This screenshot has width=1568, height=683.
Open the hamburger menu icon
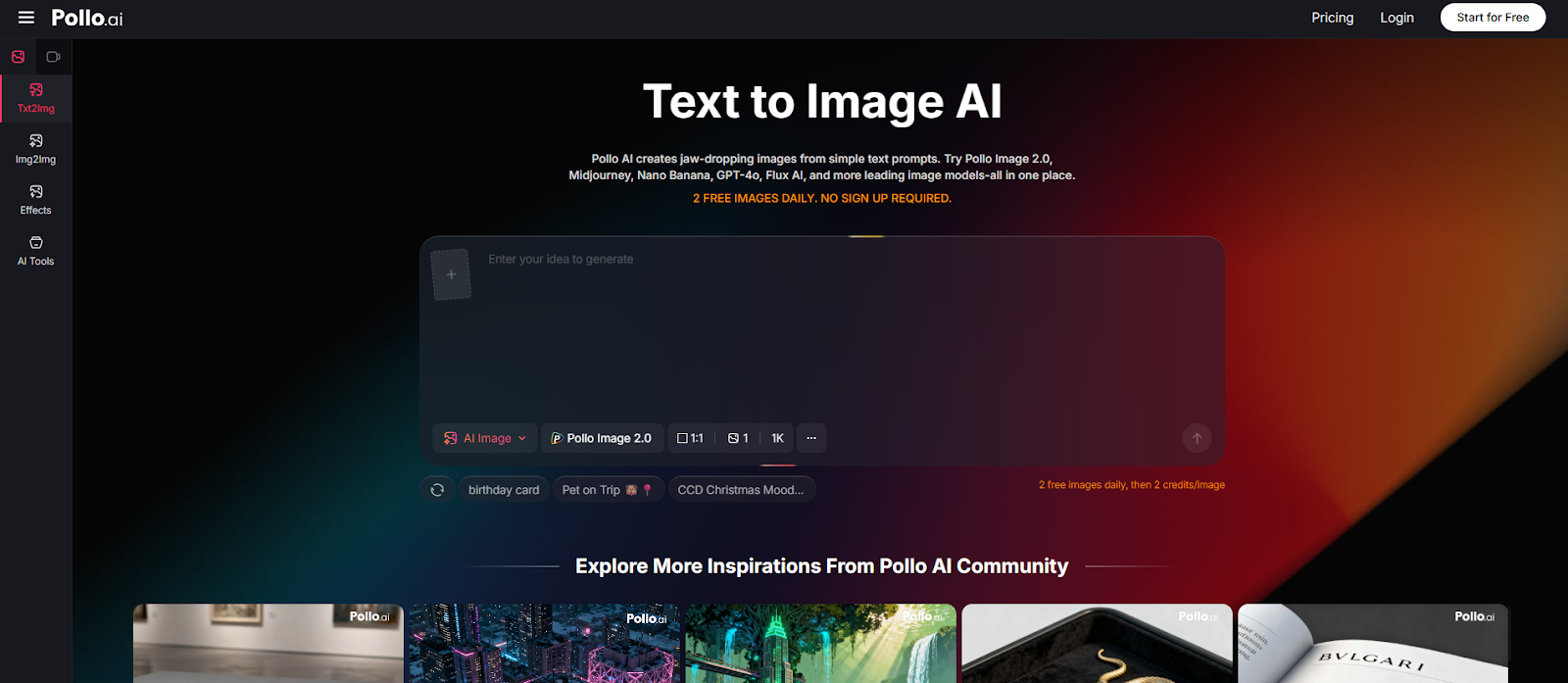26,18
